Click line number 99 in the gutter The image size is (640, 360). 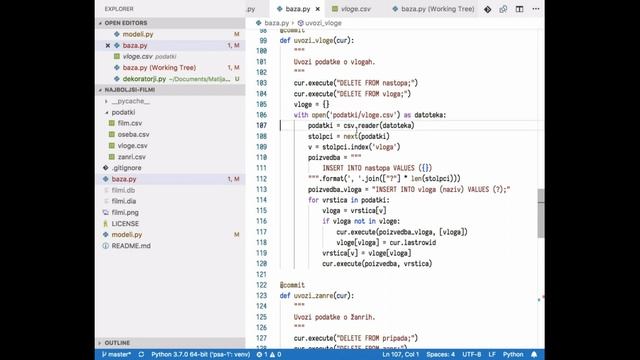click(263, 40)
